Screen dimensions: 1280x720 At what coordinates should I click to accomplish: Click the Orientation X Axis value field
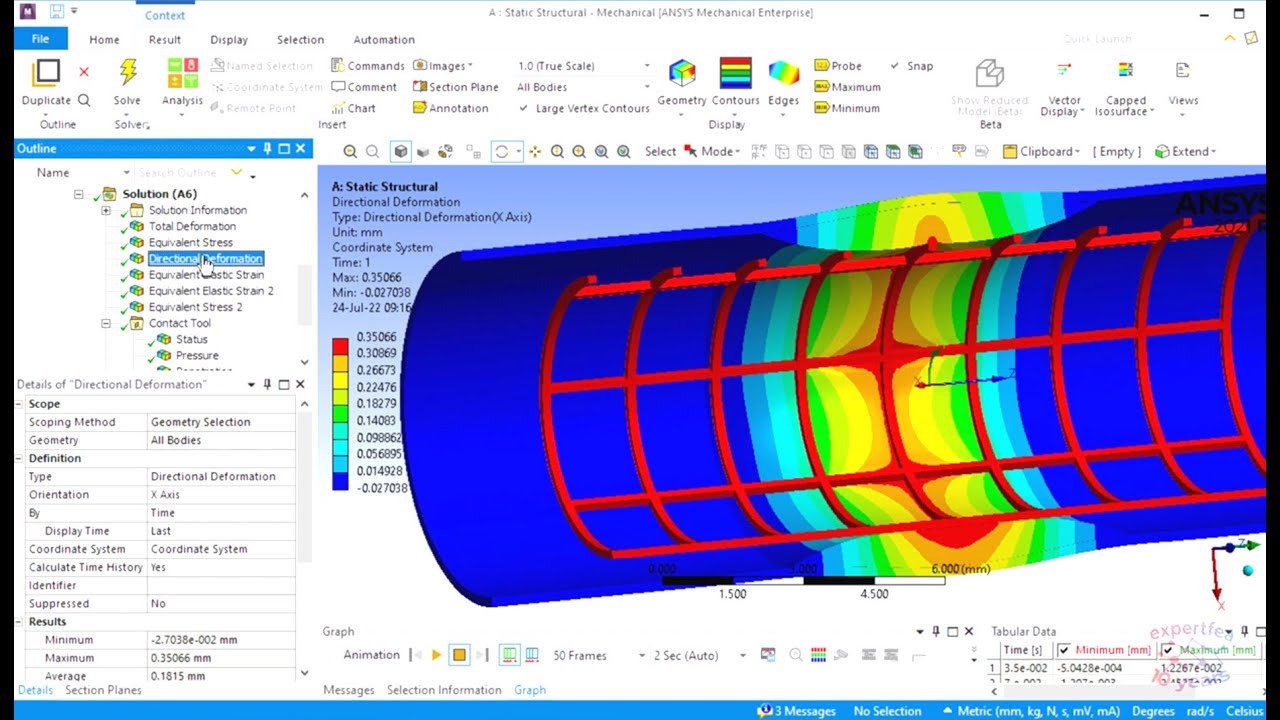(x=220, y=495)
